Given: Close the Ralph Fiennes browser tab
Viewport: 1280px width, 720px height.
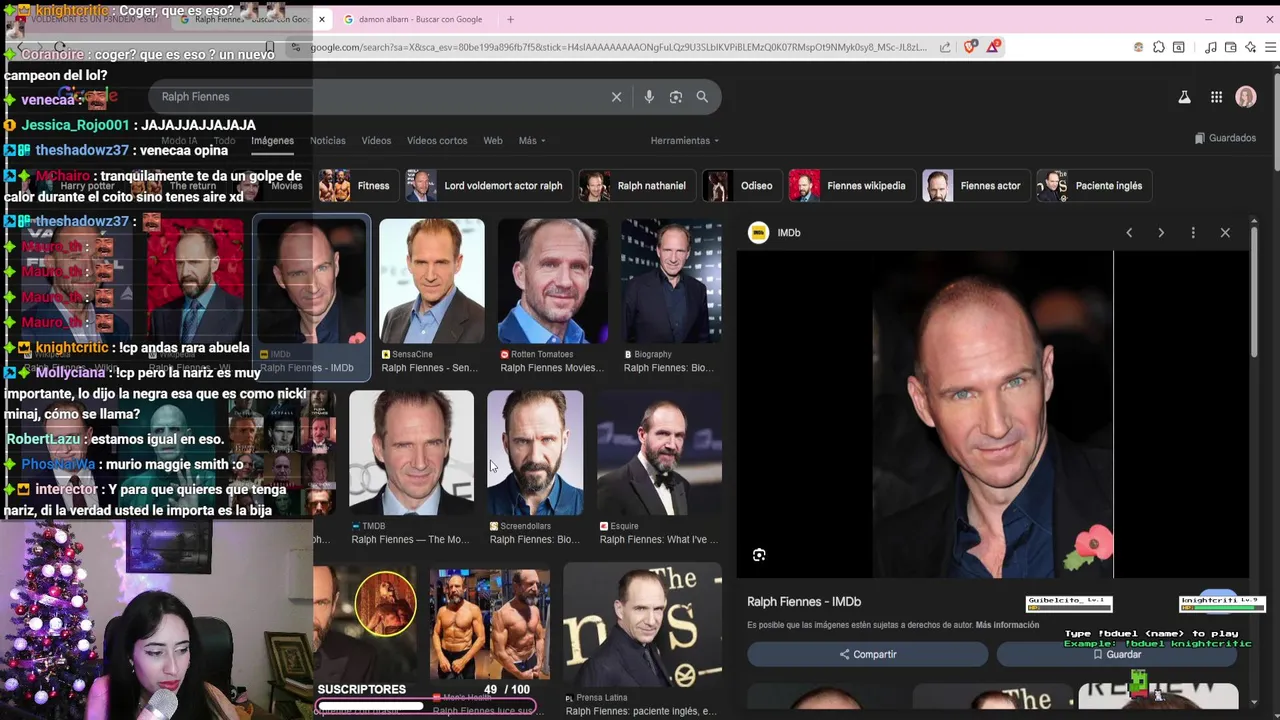Looking at the screenshot, I should [321, 19].
